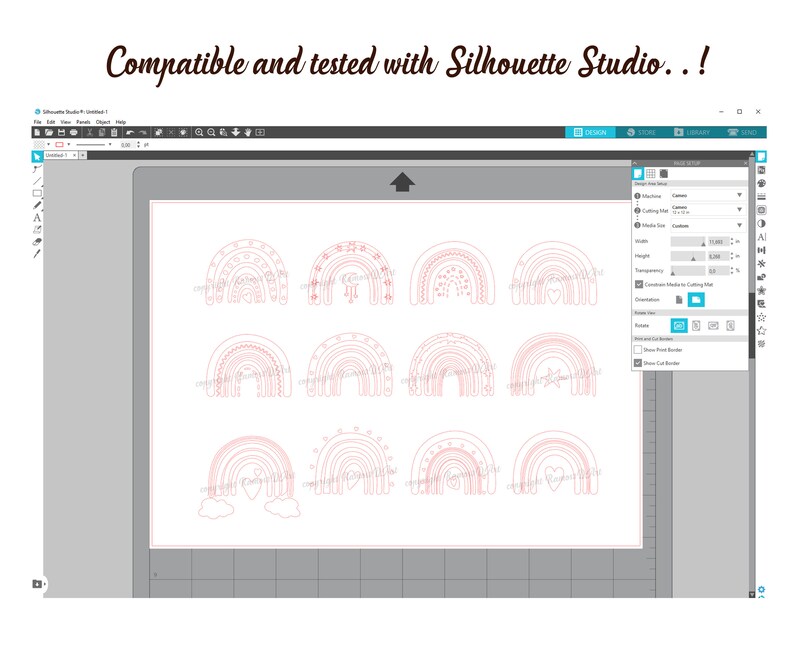Open the Edit menu
This screenshot has width=794, height=670.
[51, 122]
